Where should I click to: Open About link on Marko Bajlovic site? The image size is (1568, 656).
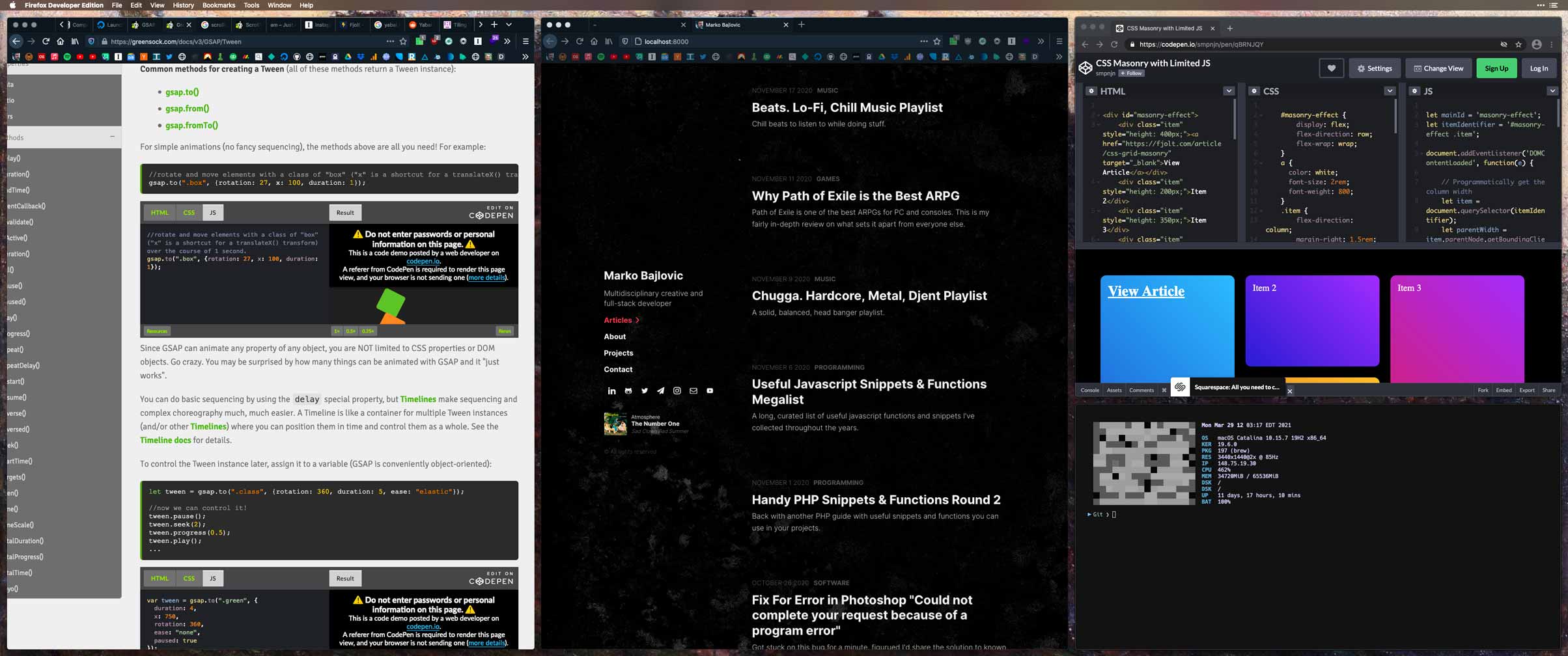[x=615, y=336]
